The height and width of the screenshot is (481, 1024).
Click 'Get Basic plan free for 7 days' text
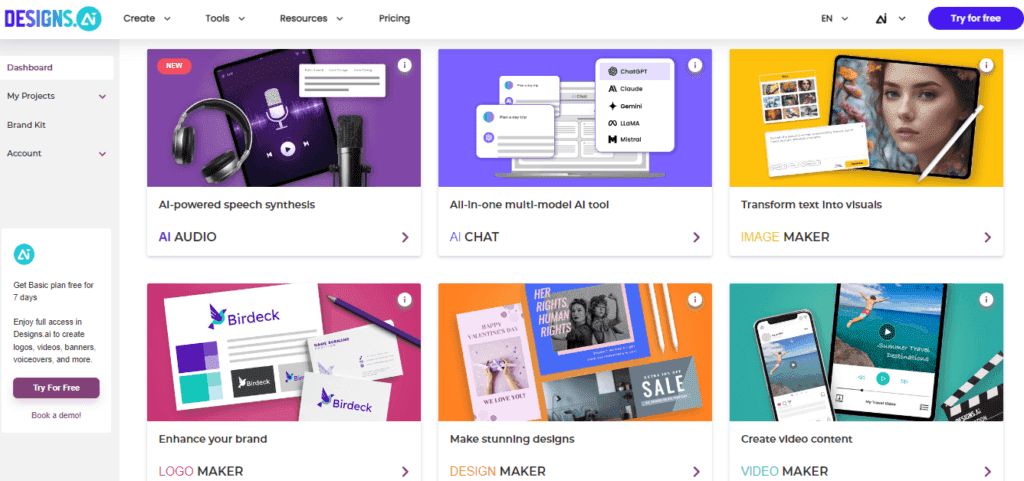click(54, 291)
